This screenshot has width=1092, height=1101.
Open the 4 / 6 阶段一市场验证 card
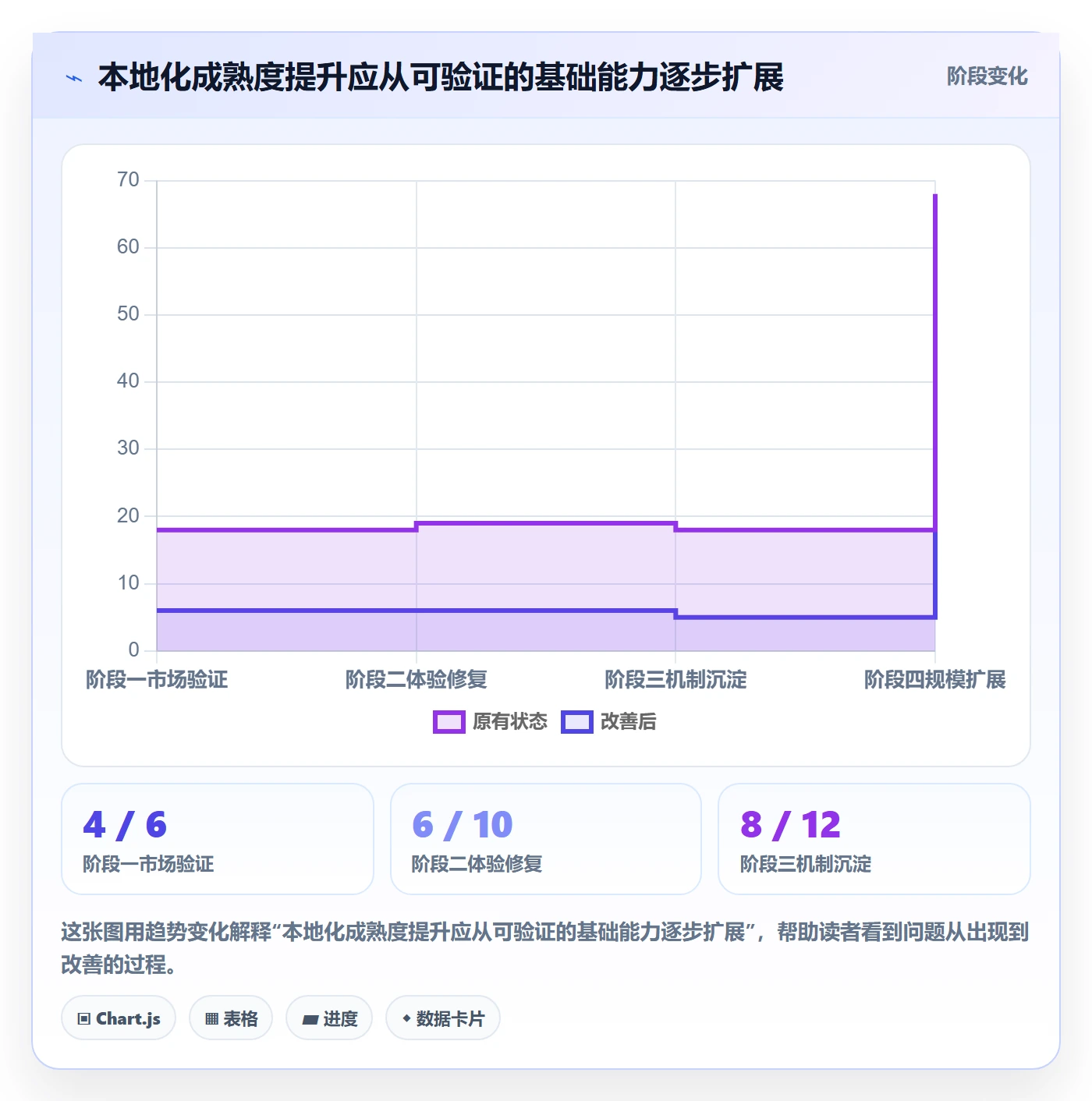click(x=218, y=839)
